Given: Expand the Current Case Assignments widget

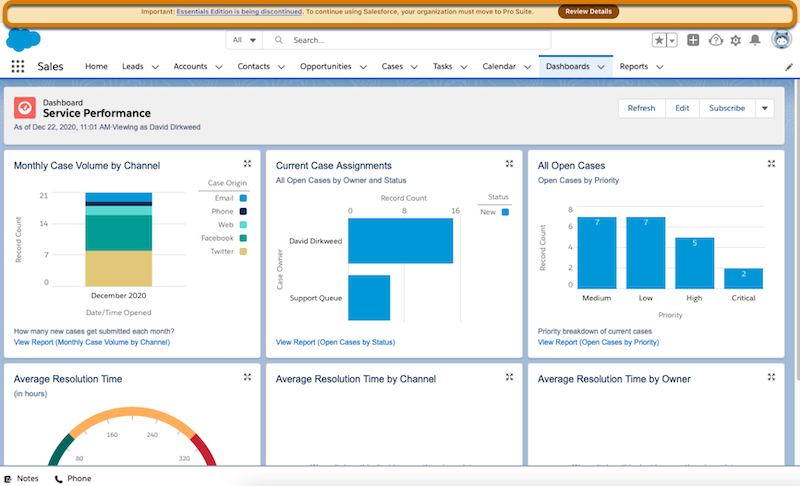Looking at the screenshot, I should point(509,164).
